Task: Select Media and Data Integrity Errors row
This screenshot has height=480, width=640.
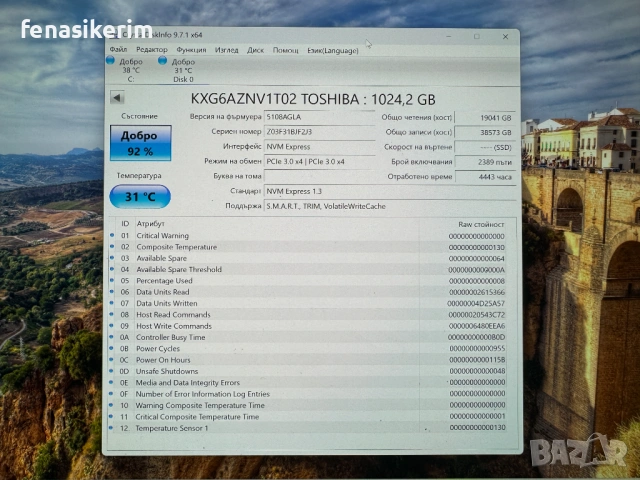Action: pyautogui.click(x=307, y=382)
